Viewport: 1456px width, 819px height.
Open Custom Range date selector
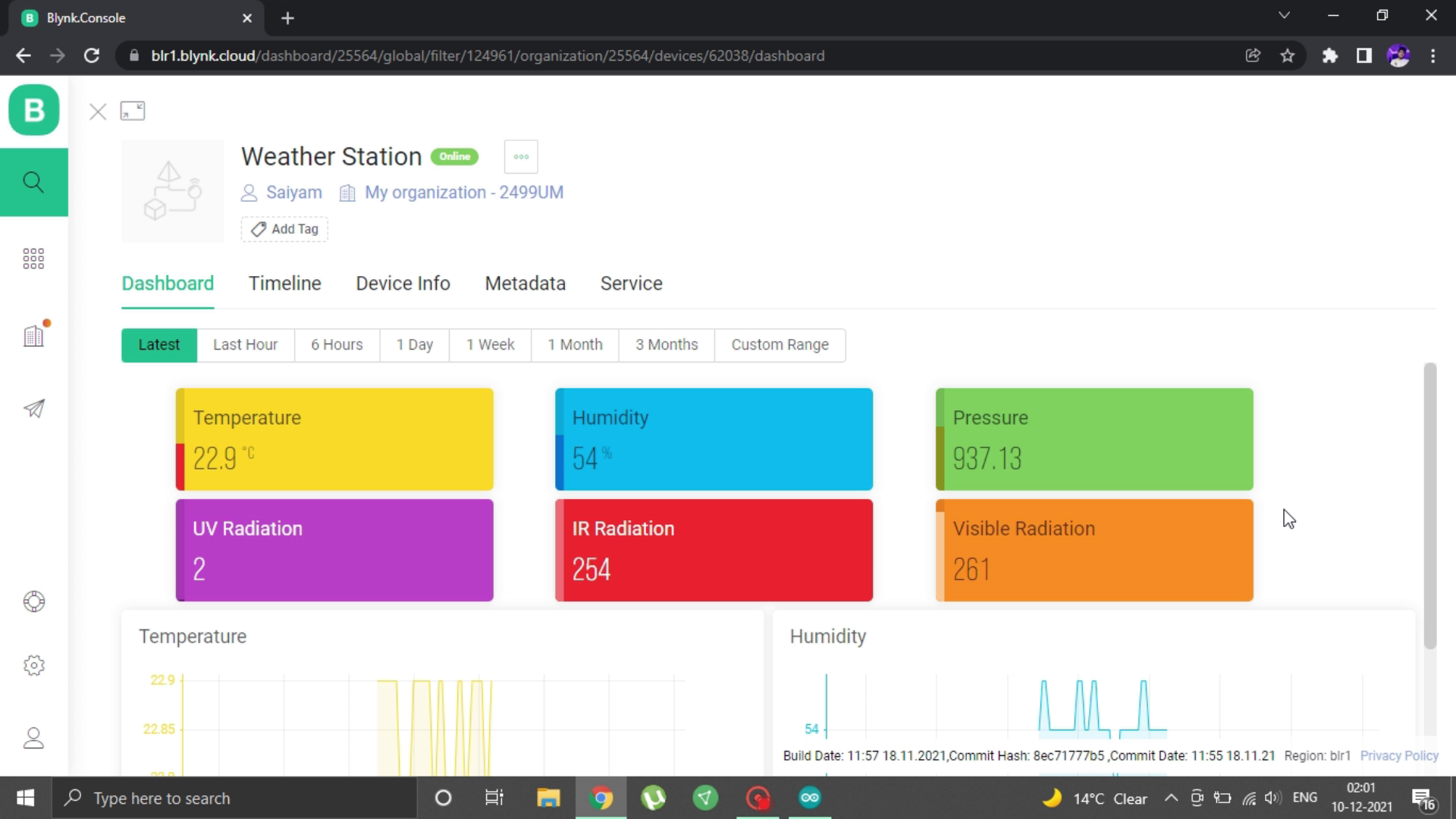pos(780,344)
